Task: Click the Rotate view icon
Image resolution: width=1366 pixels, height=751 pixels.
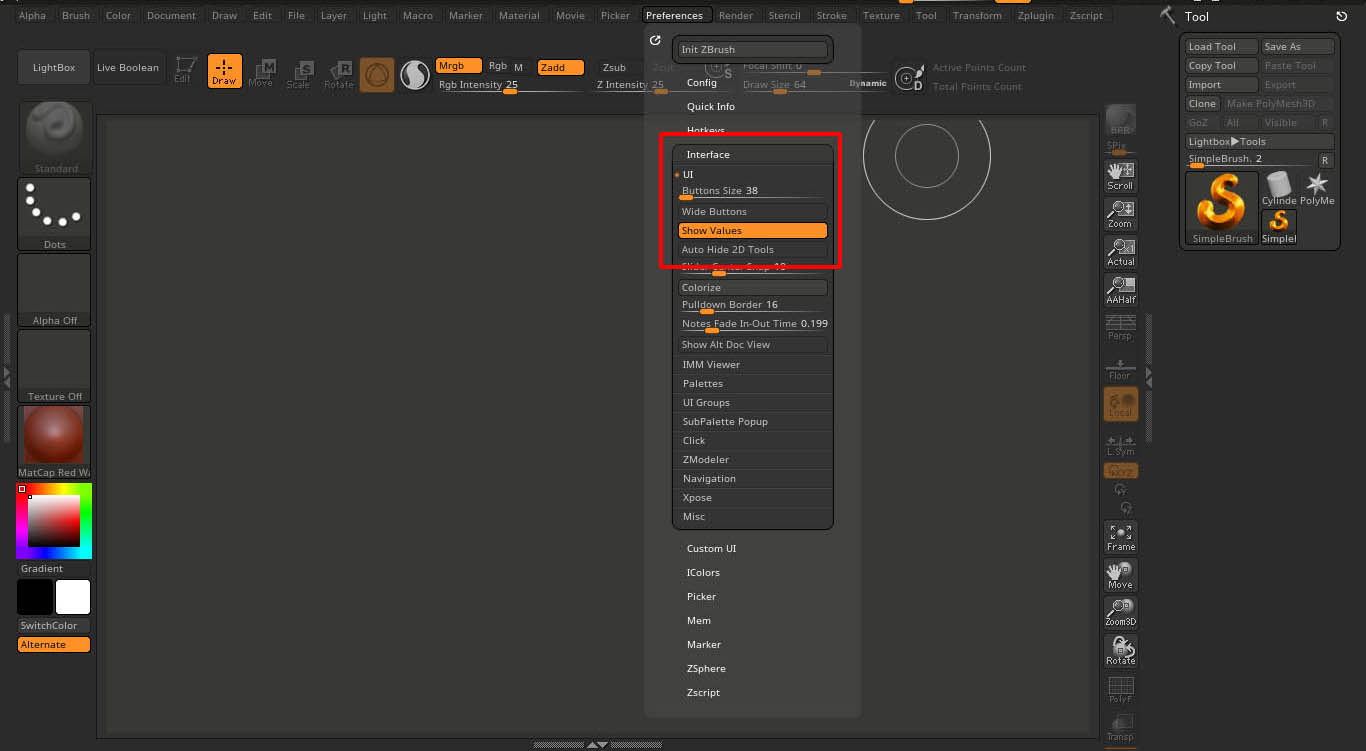Action: 1120,650
